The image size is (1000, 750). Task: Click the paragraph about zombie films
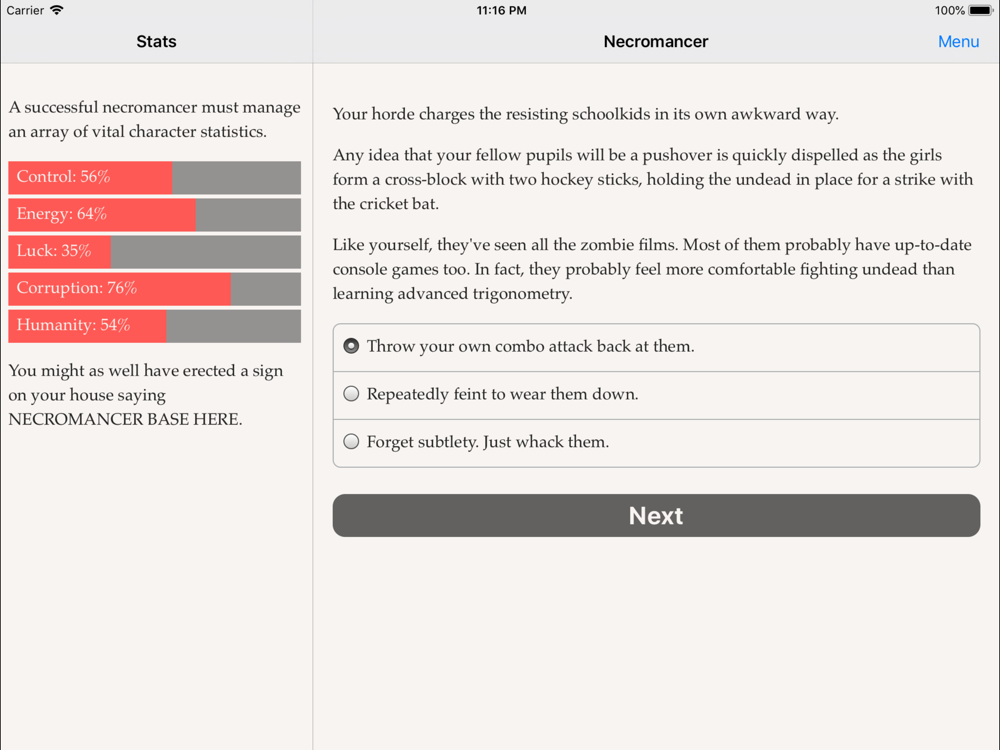click(652, 269)
